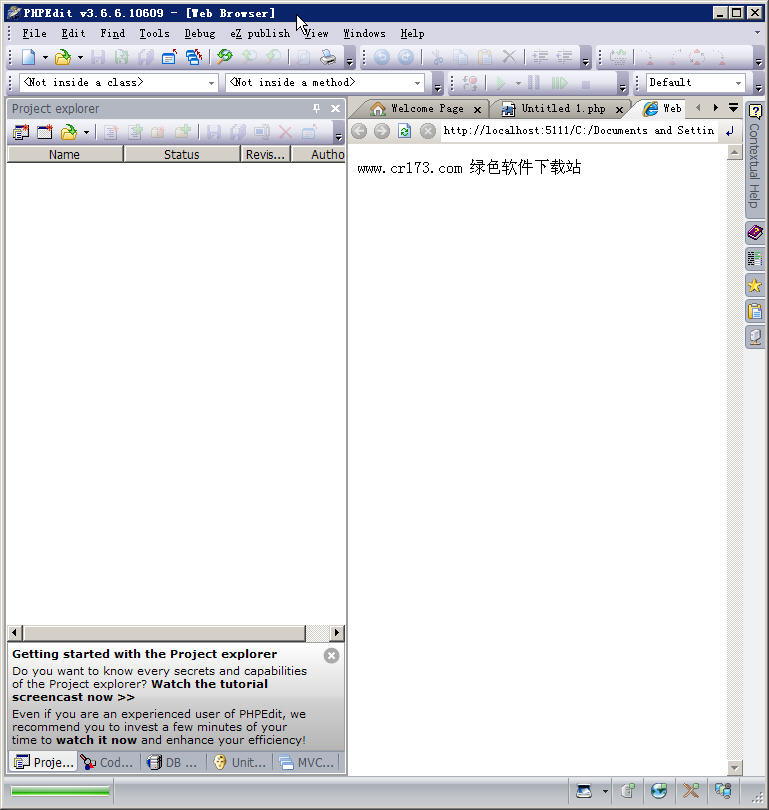Screen dimensions: 769x810
Task: Click the Step/continue debug icon
Action: click(x=559, y=83)
